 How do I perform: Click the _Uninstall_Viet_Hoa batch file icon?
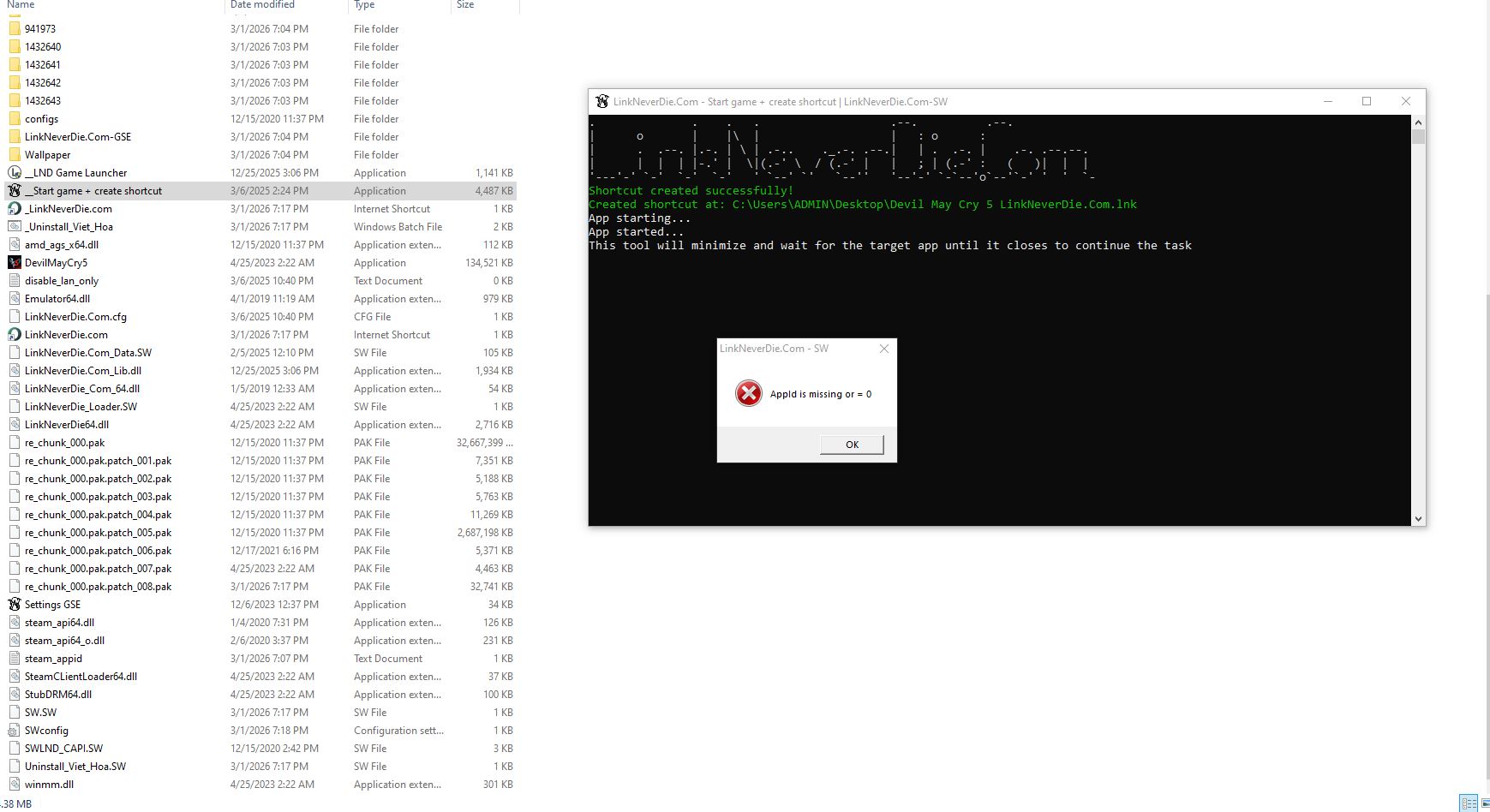15,227
